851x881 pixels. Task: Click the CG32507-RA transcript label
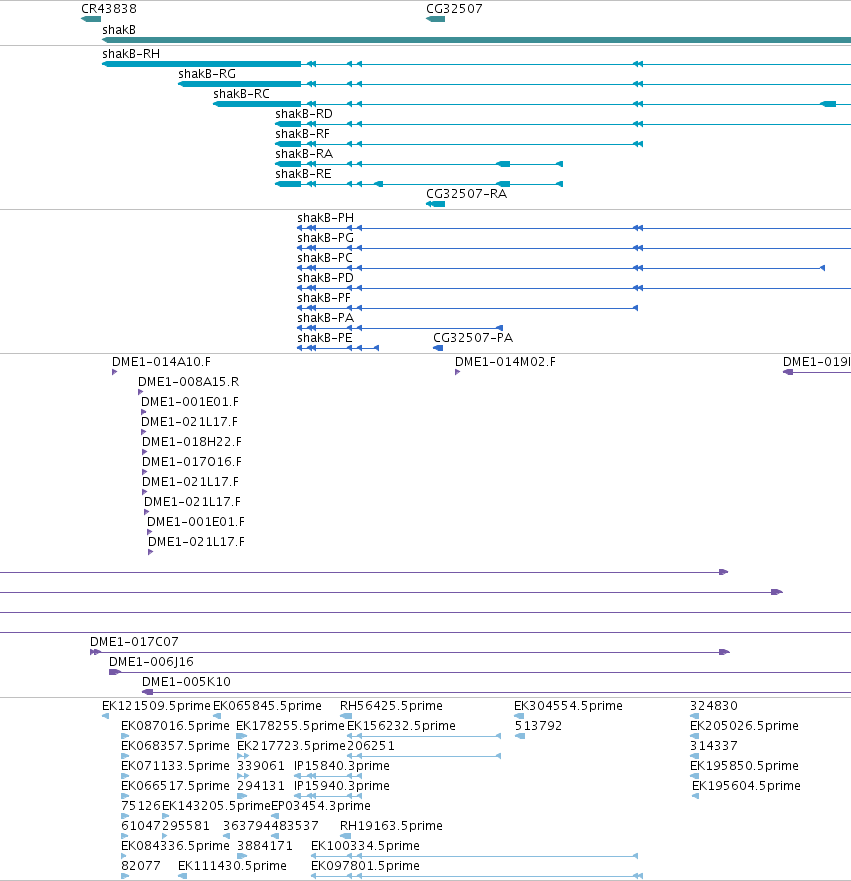coord(466,194)
